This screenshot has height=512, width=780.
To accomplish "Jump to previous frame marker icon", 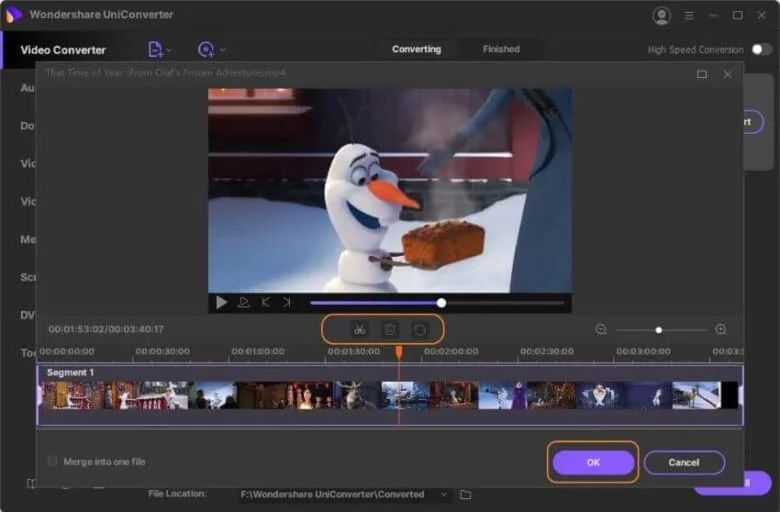I will 265,302.
